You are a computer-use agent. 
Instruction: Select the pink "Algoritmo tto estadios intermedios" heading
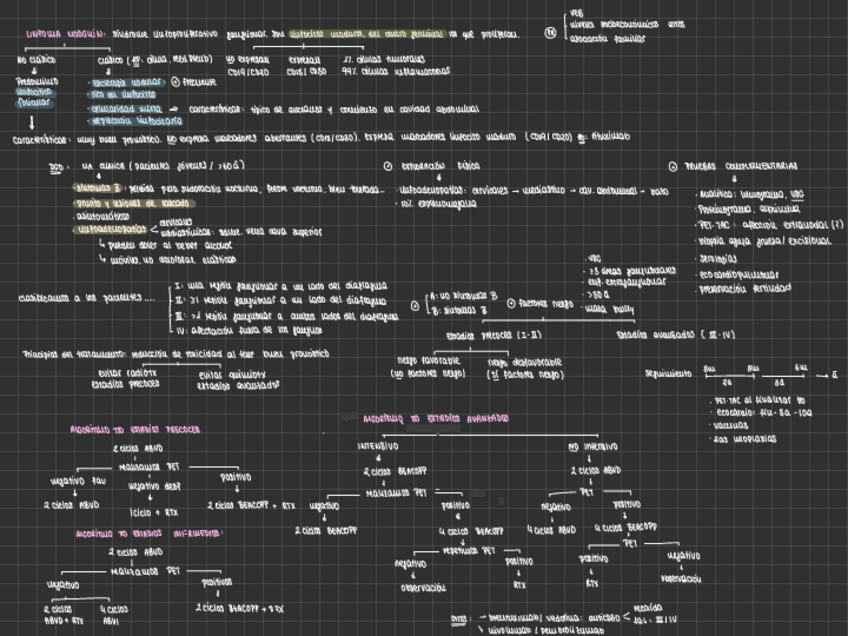(x=148, y=534)
